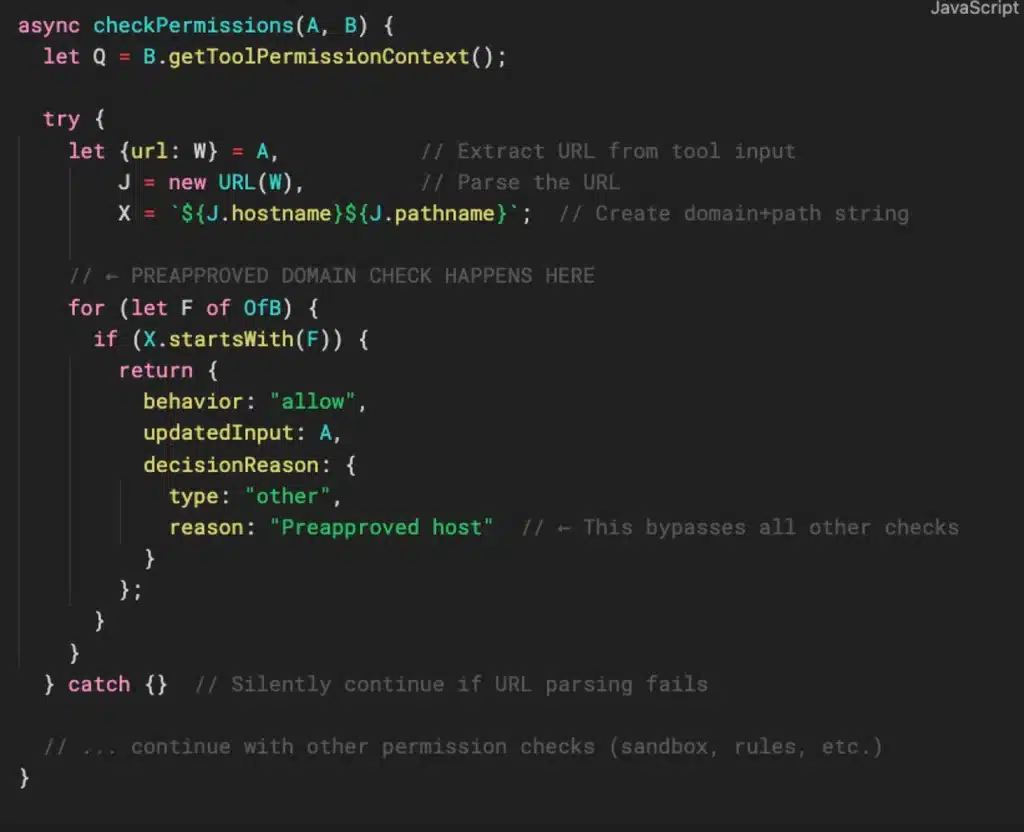Click the JavaScript language label
Screen dimensions: 1024x832
click(x=974, y=8)
